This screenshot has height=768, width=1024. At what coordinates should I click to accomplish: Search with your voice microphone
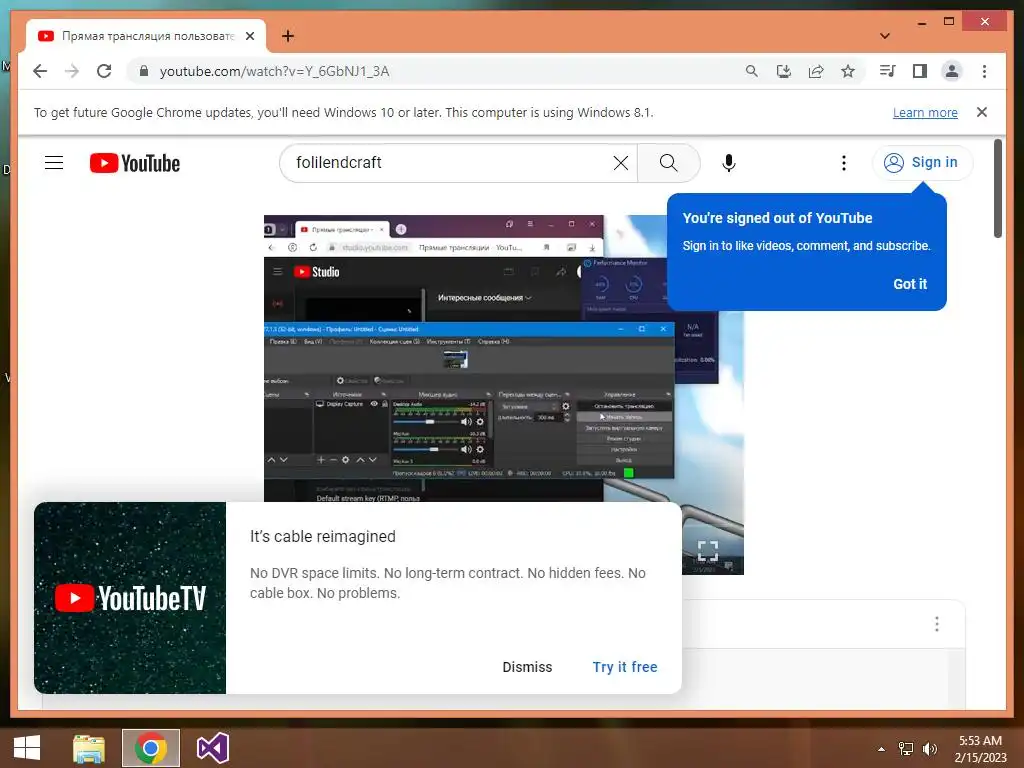[729, 163]
